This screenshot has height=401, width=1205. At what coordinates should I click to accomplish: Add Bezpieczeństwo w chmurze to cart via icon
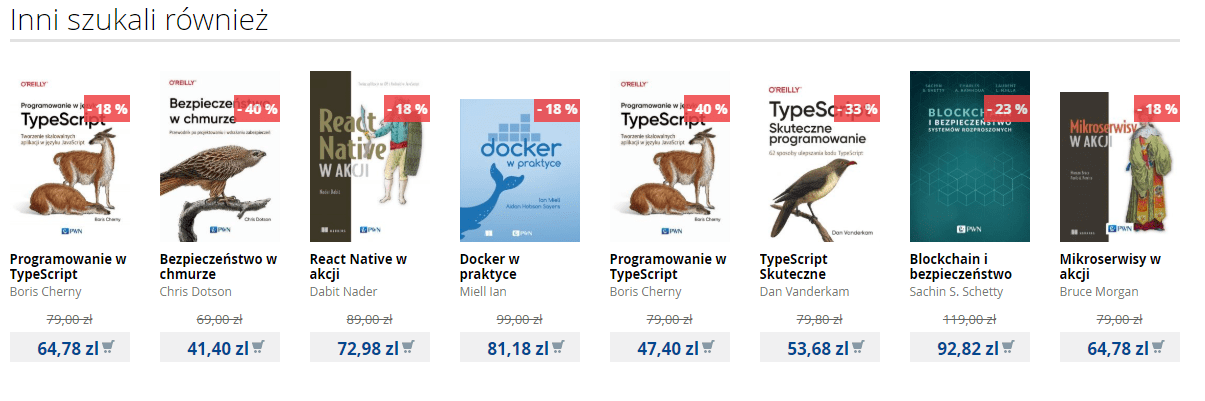click(258, 347)
